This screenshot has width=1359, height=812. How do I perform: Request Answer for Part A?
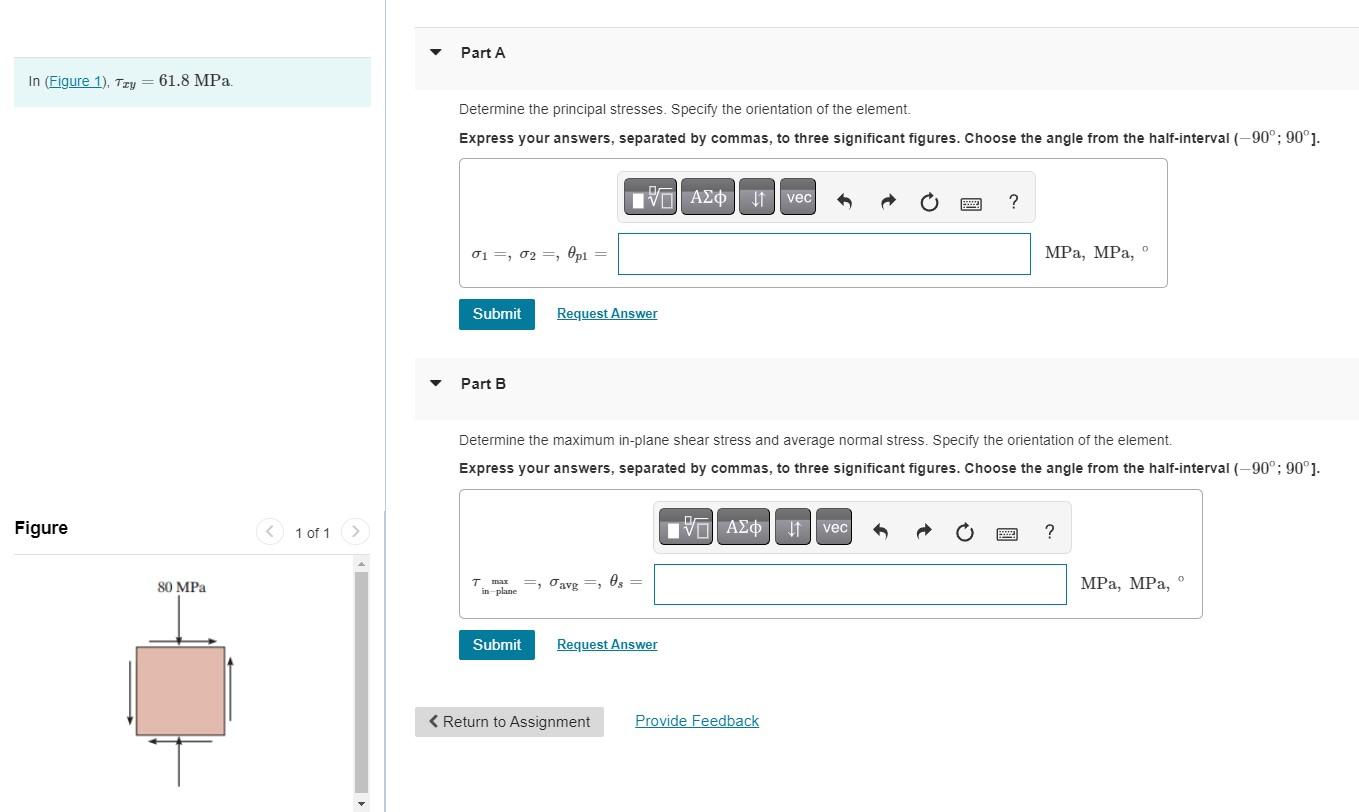pyautogui.click(x=606, y=313)
